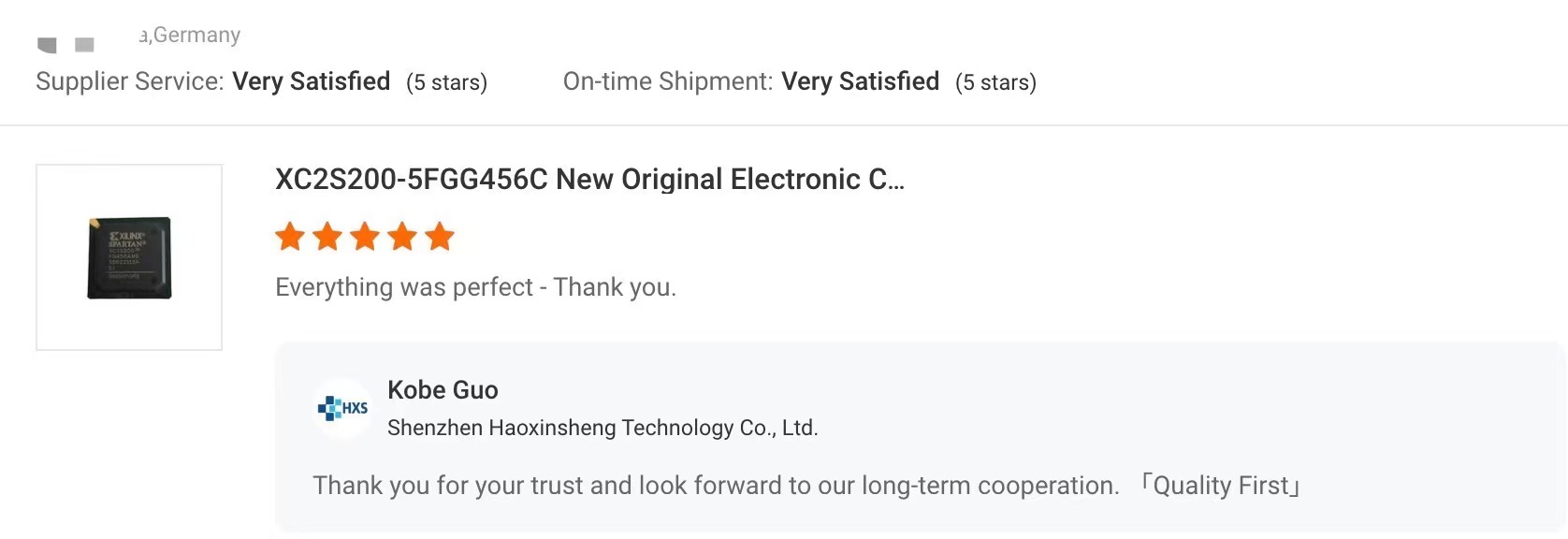
Task: Select the third orange rating star
Action: (x=365, y=237)
